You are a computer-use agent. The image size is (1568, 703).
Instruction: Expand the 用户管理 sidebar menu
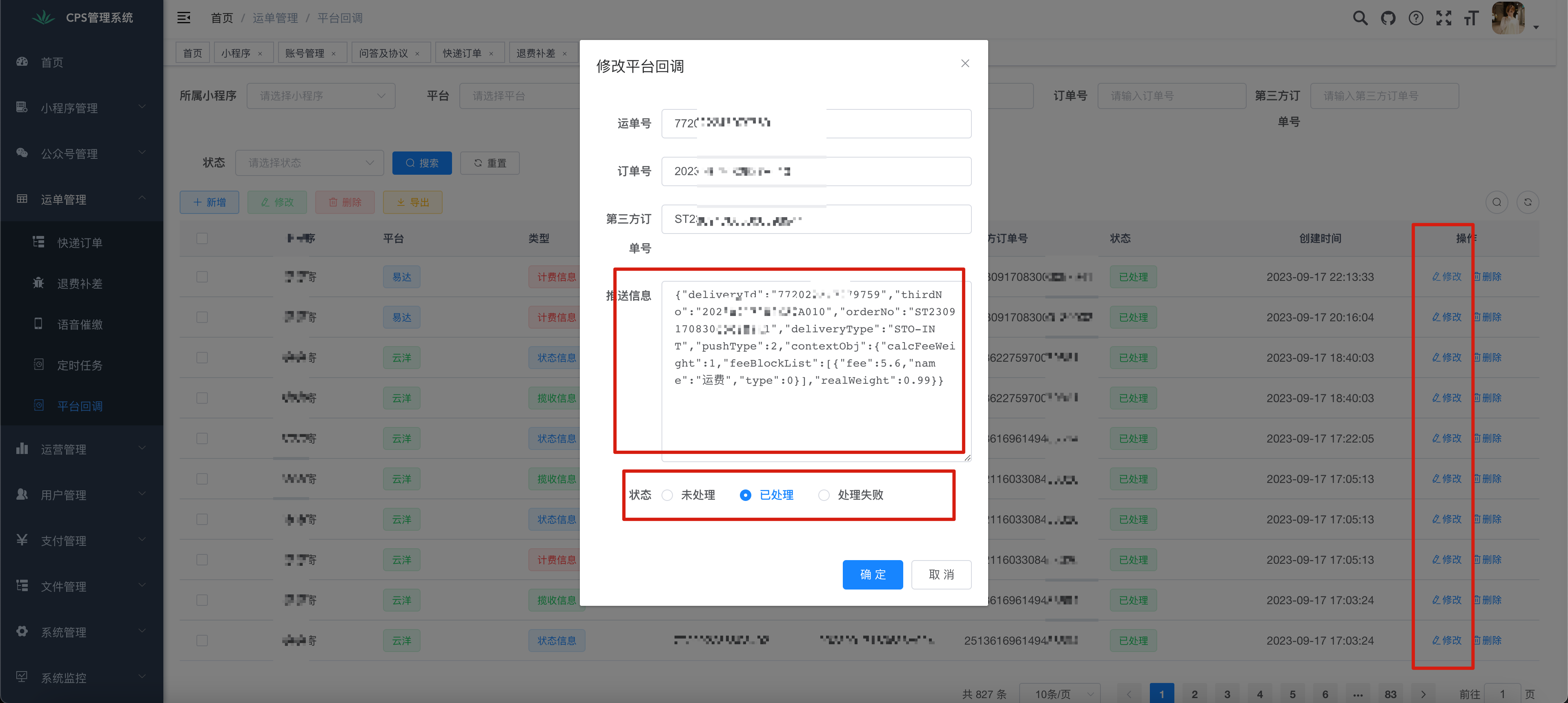[82, 494]
